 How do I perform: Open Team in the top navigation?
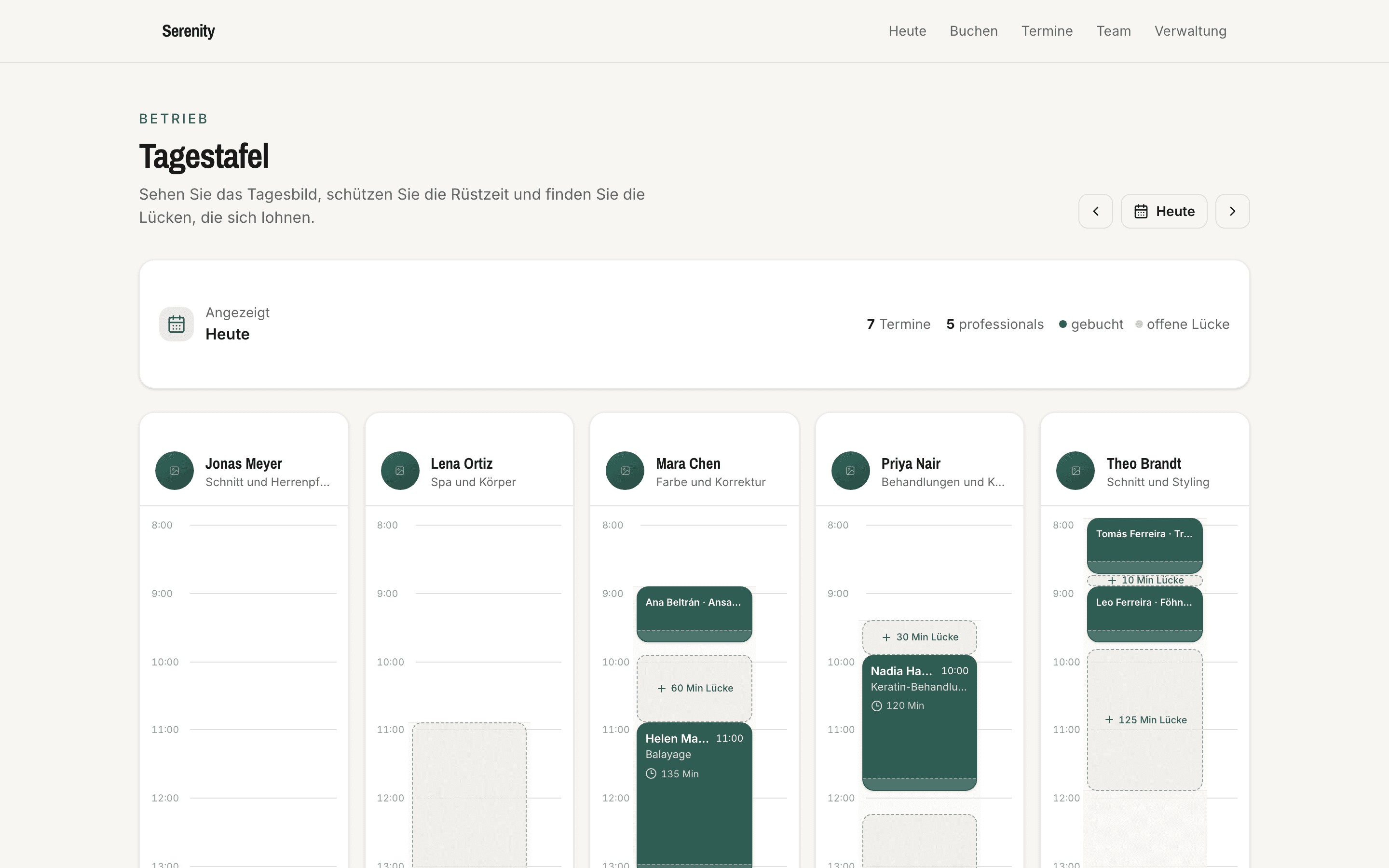pos(1114,31)
